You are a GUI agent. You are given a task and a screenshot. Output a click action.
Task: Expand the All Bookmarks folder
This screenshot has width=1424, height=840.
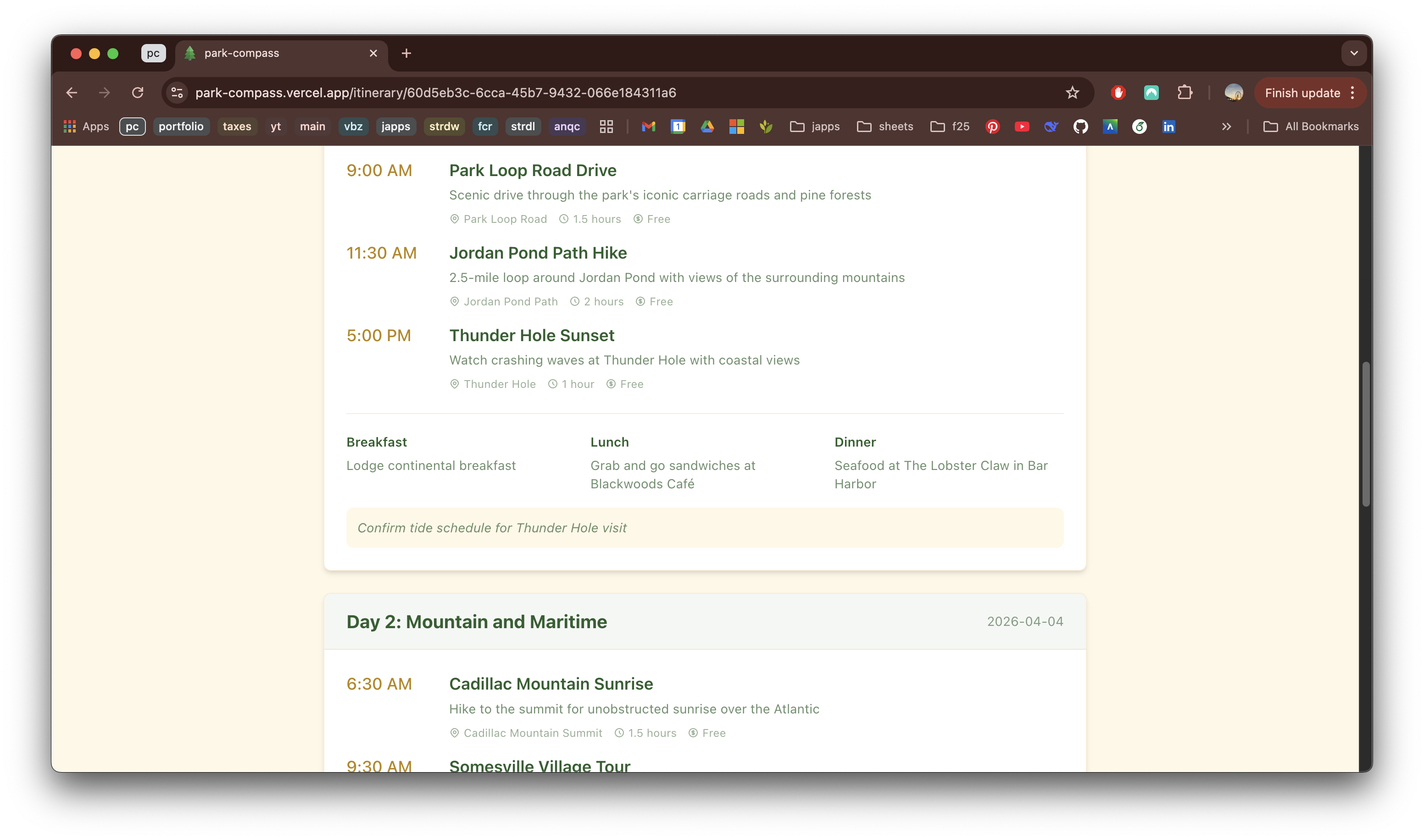(1311, 126)
